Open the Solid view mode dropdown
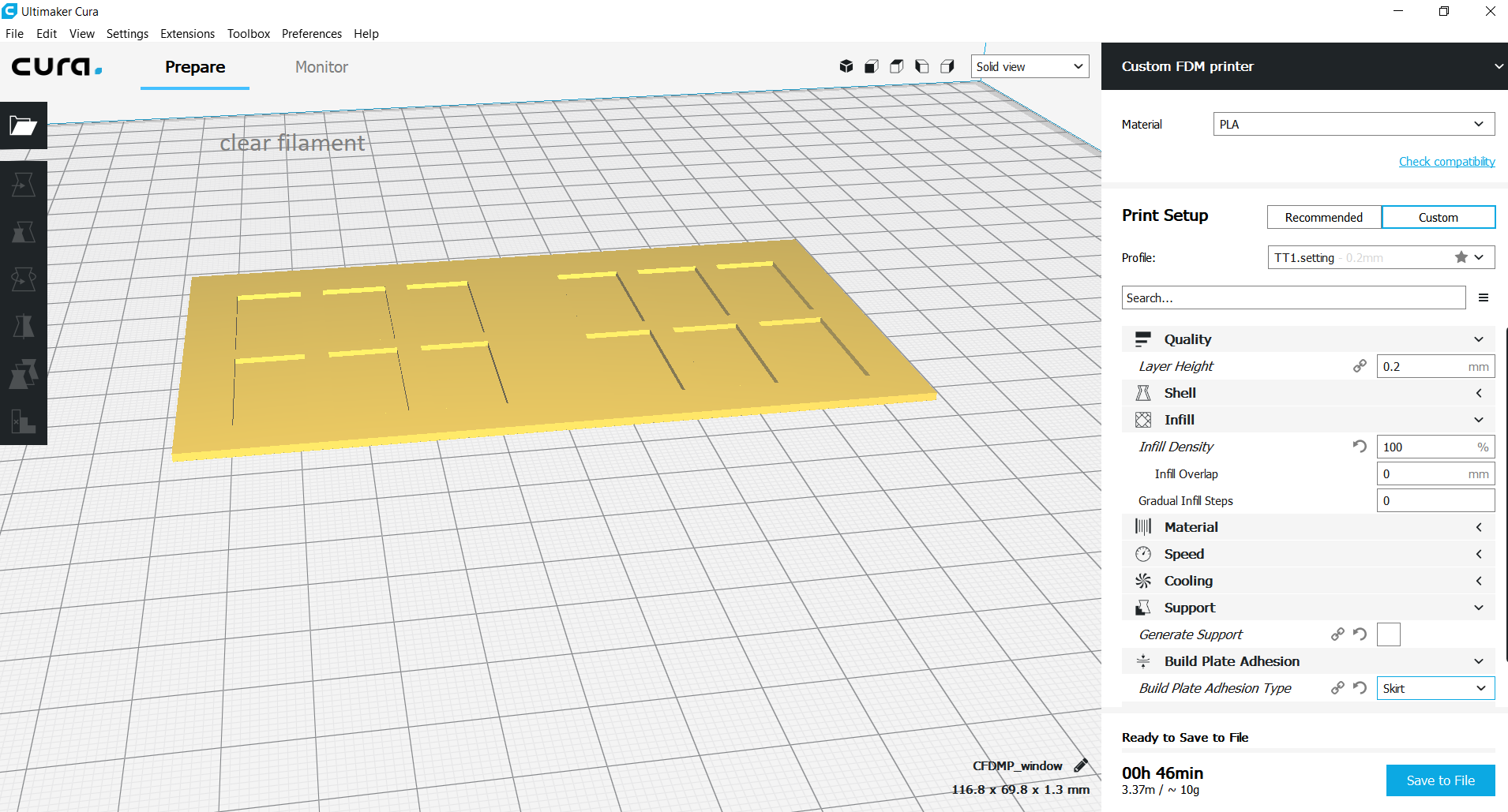 click(1030, 66)
